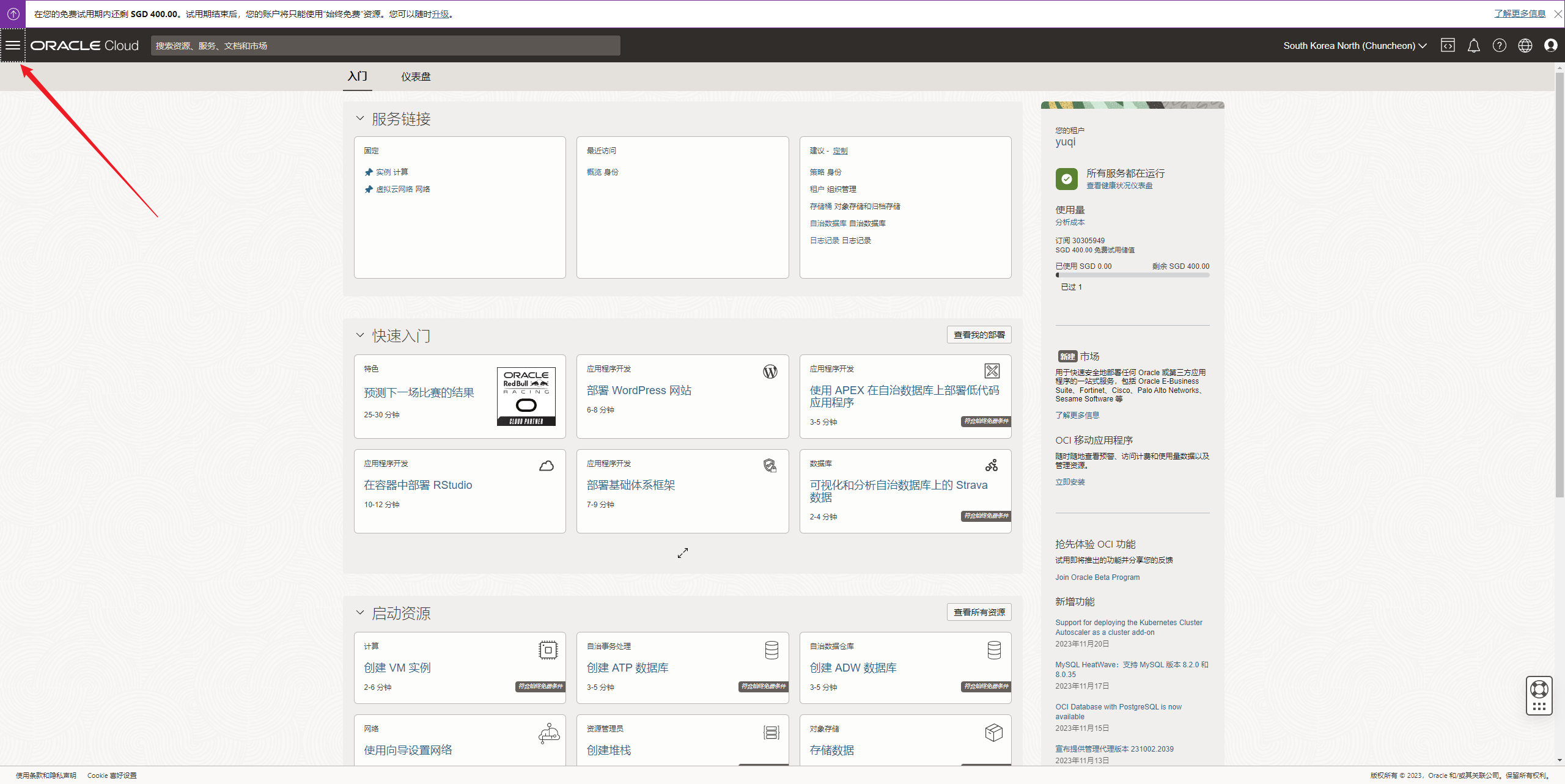Click 查看所有资源 button
Screen dimensions: 1565x784
click(x=979, y=612)
